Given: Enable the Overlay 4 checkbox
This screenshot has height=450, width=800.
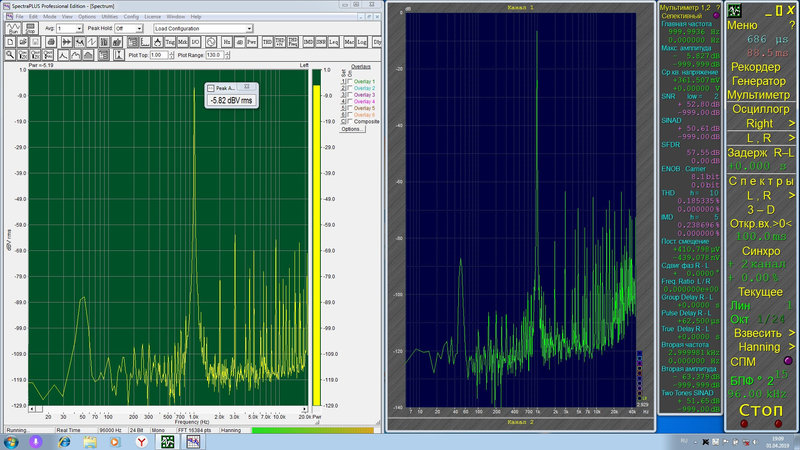Looking at the screenshot, I should pyautogui.click(x=349, y=102).
